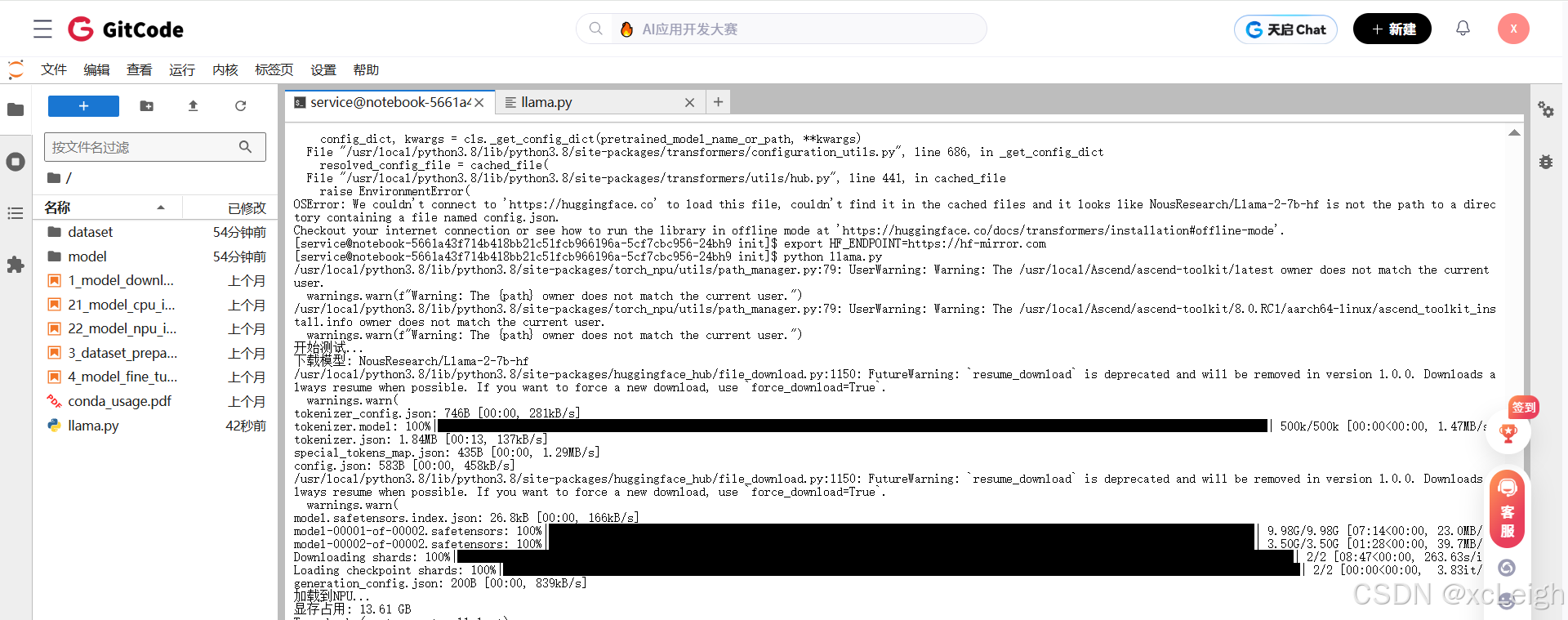Open the 客服 customer service widget

point(1508,509)
